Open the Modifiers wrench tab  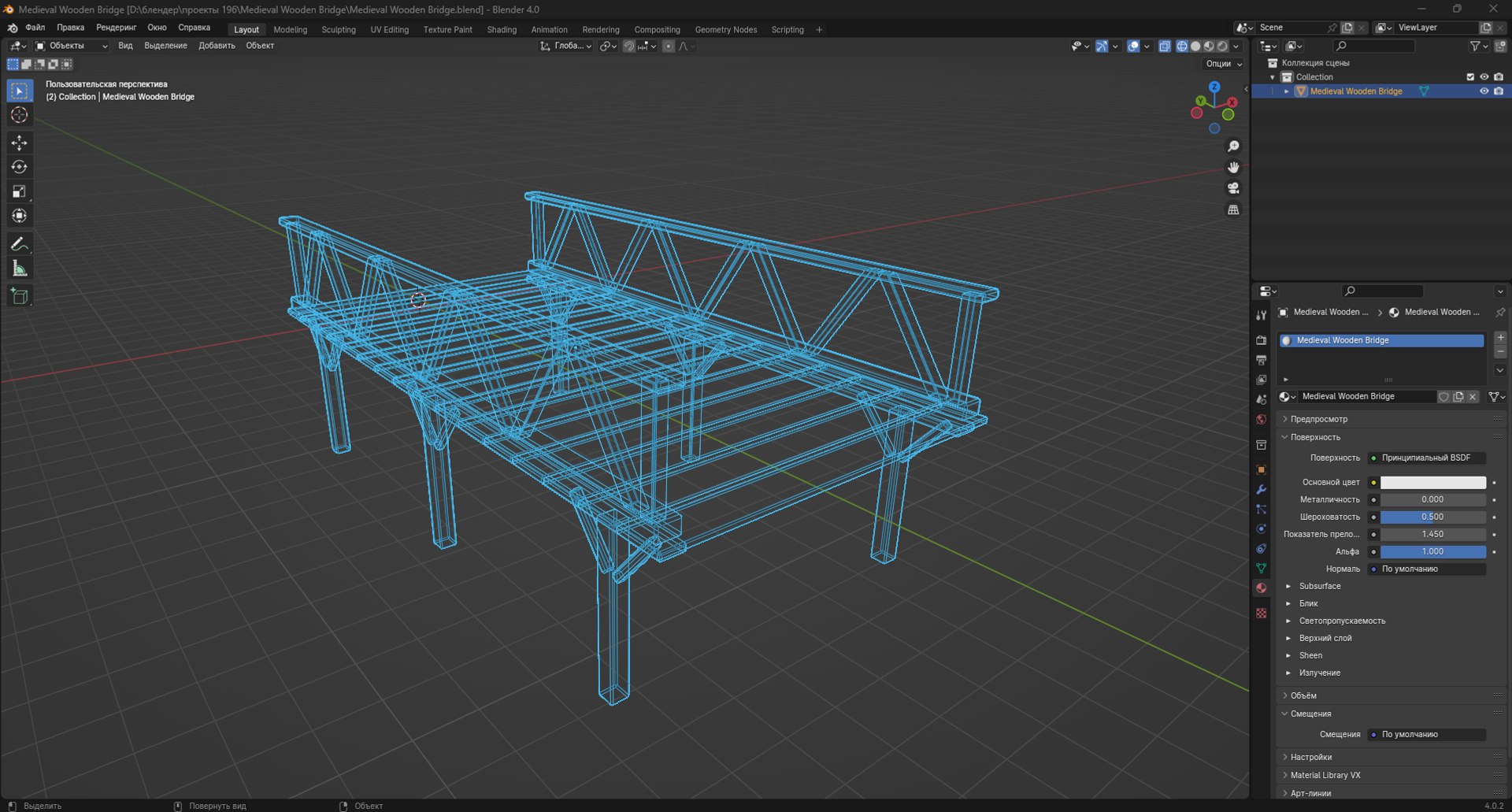[x=1261, y=489]
